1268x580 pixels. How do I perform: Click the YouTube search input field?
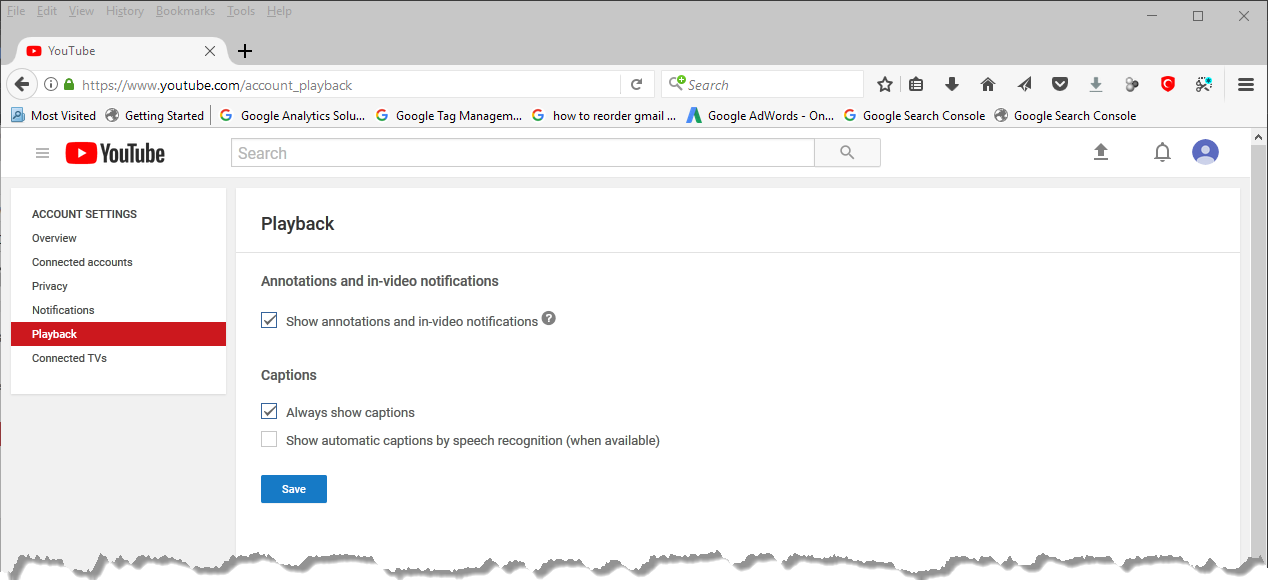522,153
